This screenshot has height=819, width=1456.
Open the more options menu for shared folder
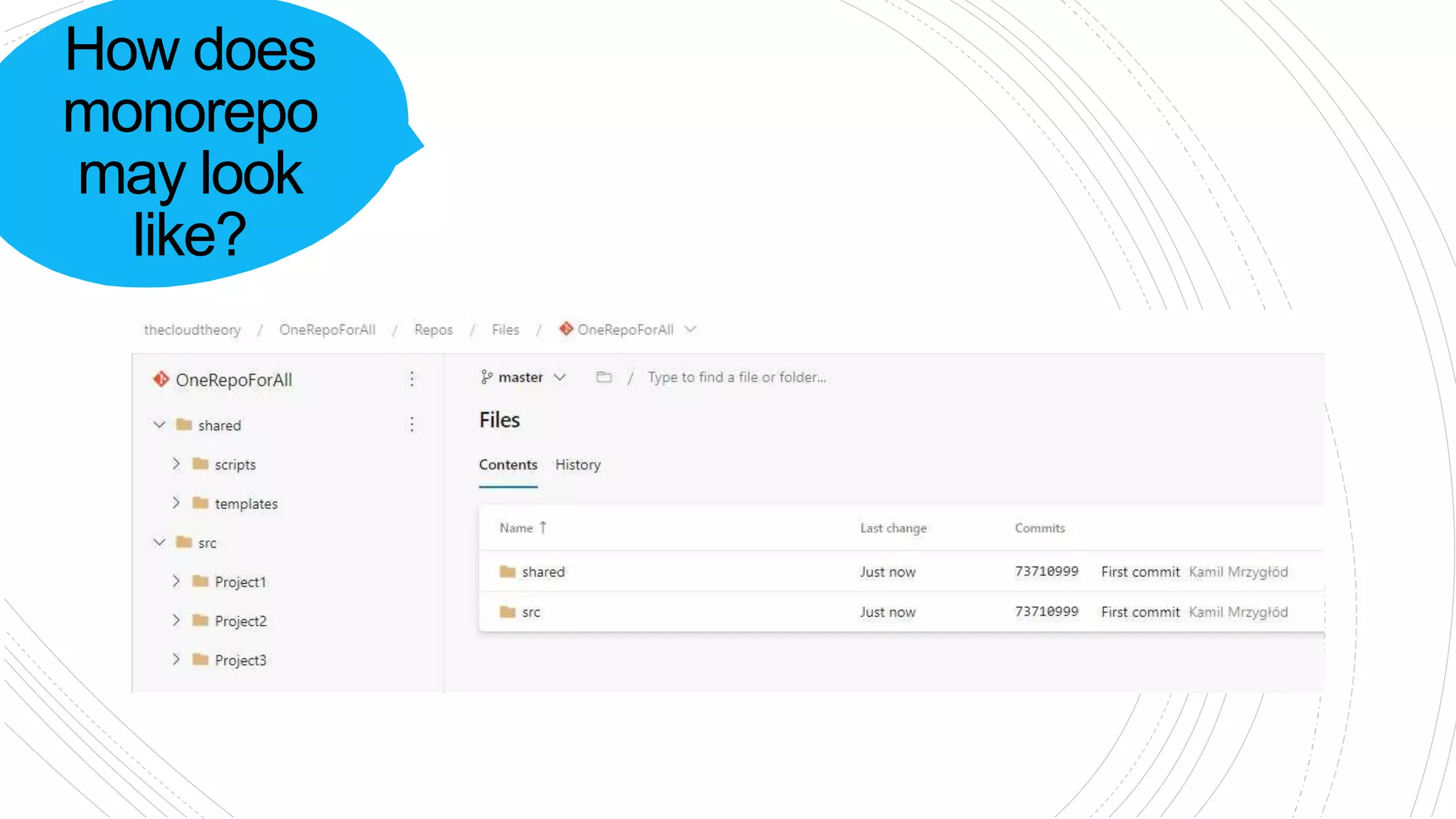(x=412, y=424)
